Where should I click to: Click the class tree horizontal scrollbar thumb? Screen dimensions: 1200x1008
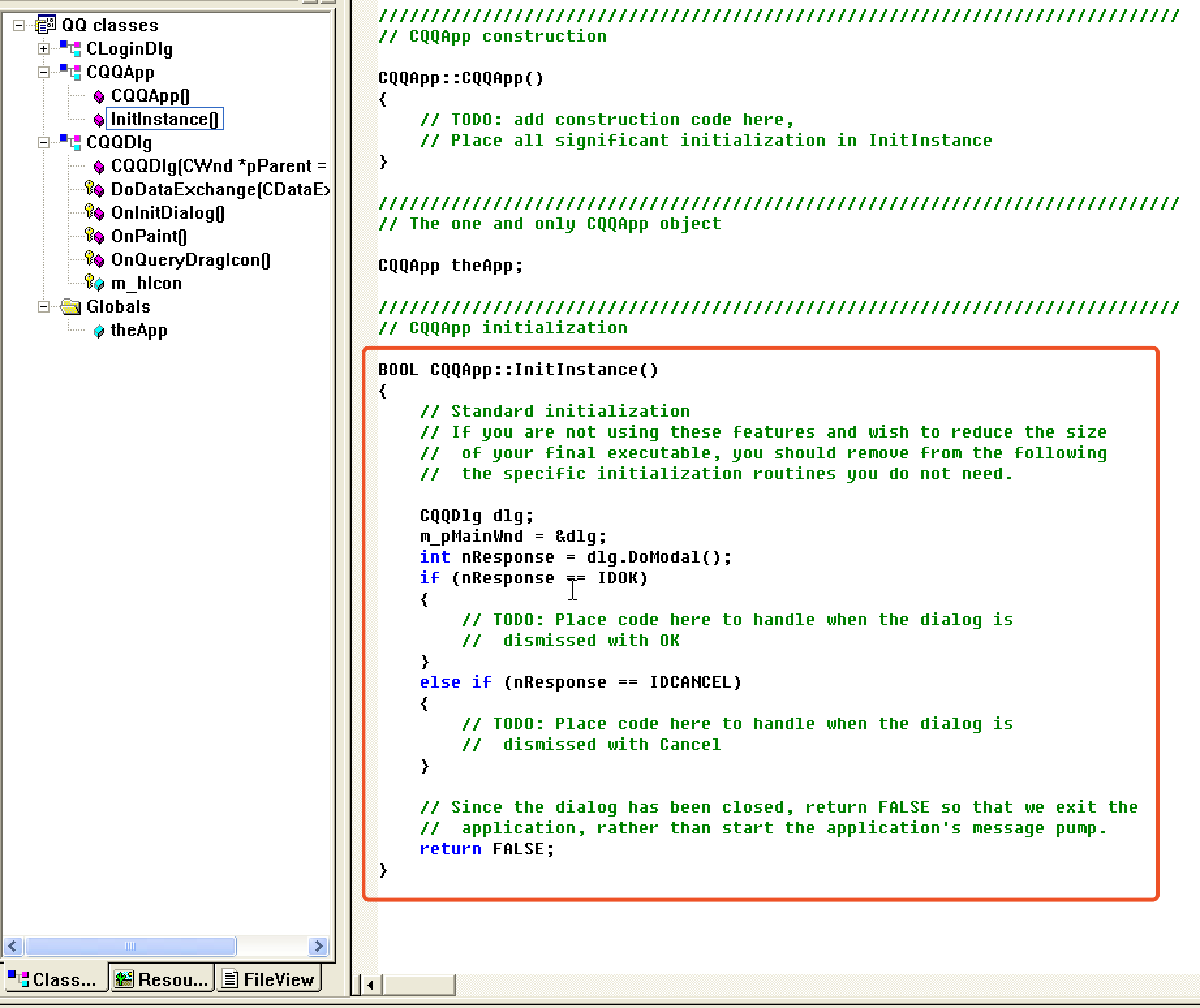(x=130, y=946)
